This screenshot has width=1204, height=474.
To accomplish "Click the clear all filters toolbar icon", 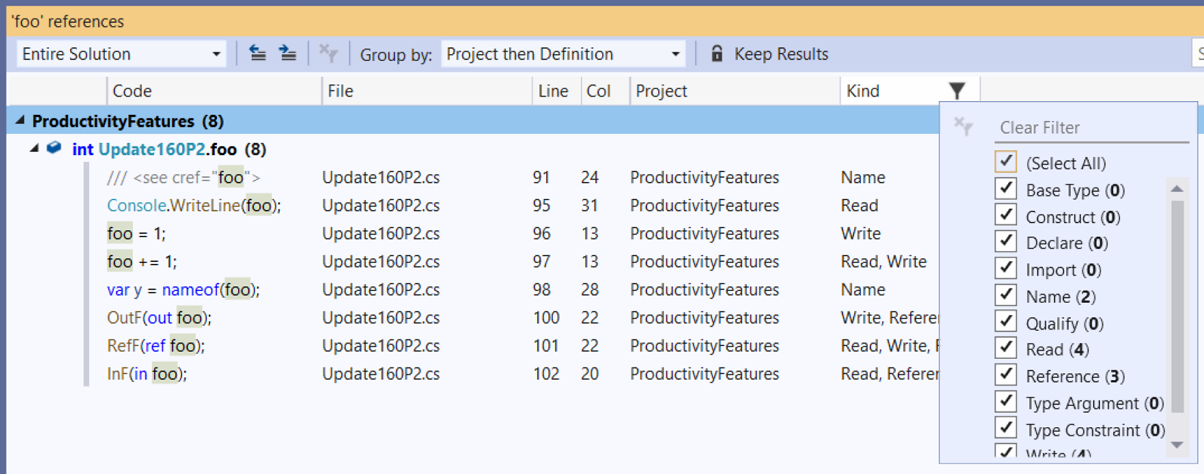I will coord(326,54).
